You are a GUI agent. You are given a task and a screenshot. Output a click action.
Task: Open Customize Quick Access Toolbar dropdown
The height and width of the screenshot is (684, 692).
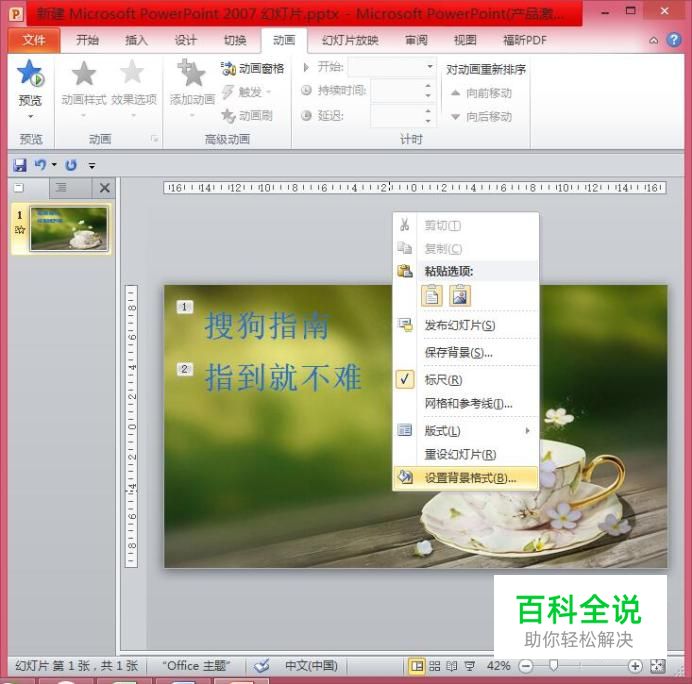coord(92,165)
